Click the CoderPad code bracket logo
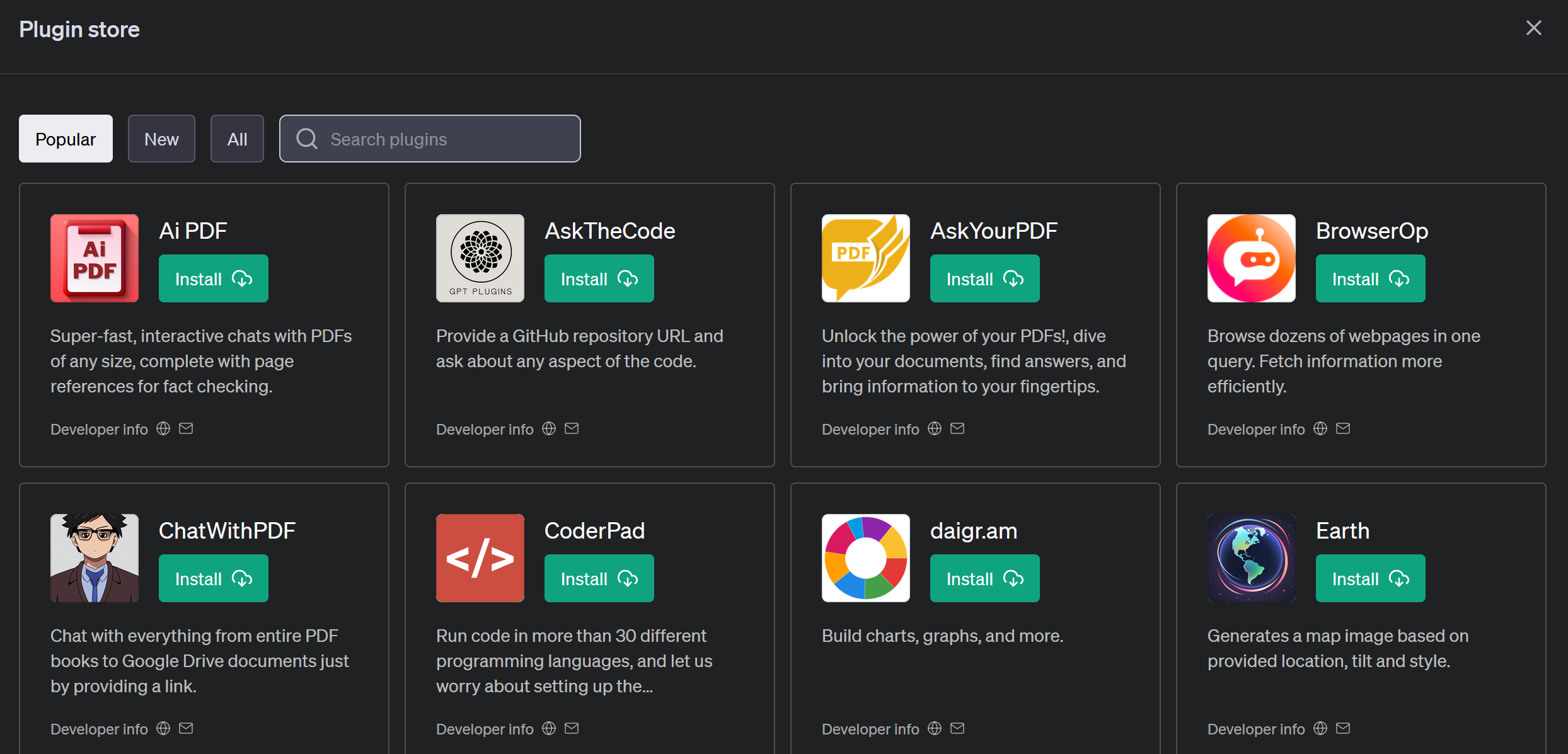Screen dimensions: 1568x754 [x=480, y=558]
